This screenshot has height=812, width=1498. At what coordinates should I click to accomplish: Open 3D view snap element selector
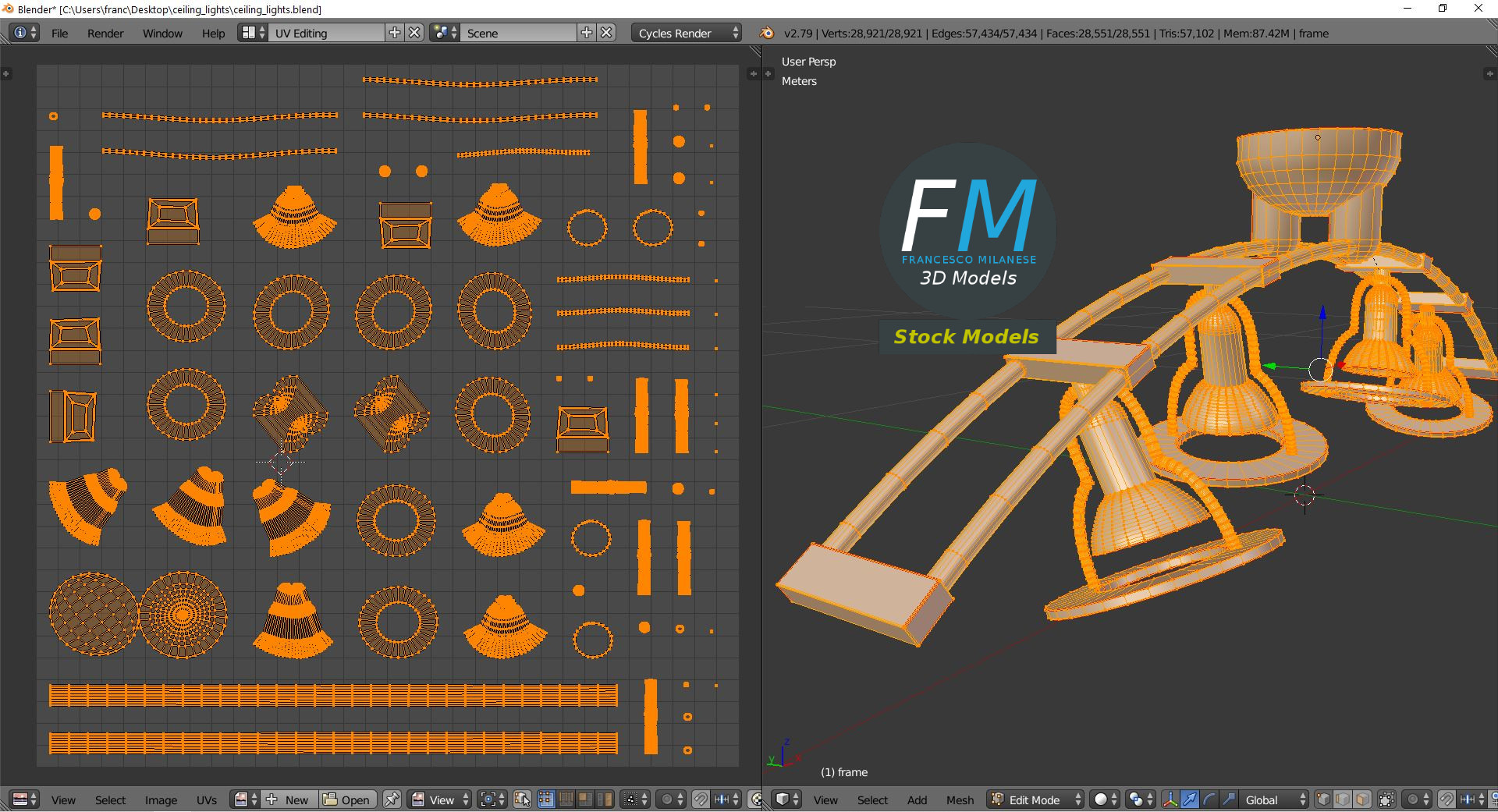click(x=1471, y=800)
